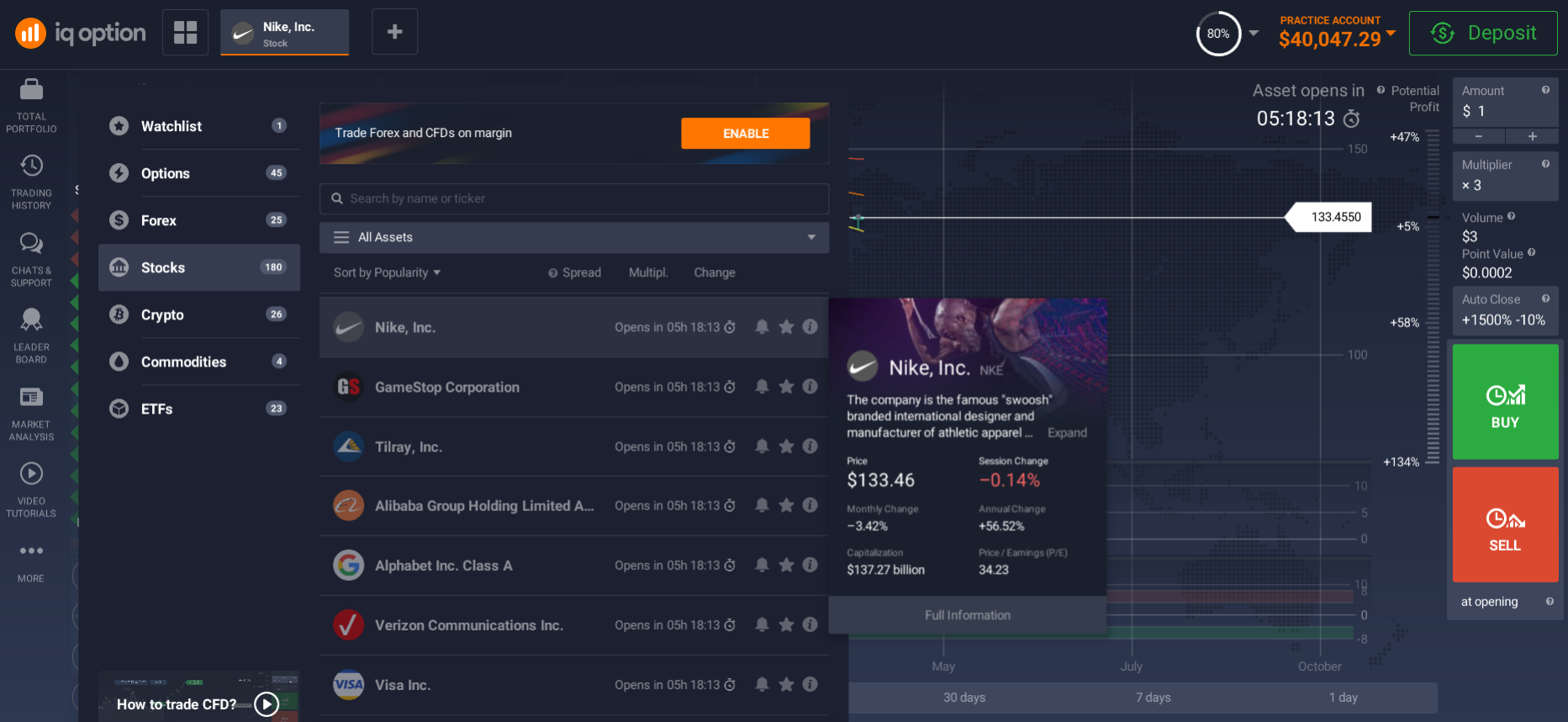Show info icon for GameStop Corporation
1568x722 pixels.
(810, 387)
